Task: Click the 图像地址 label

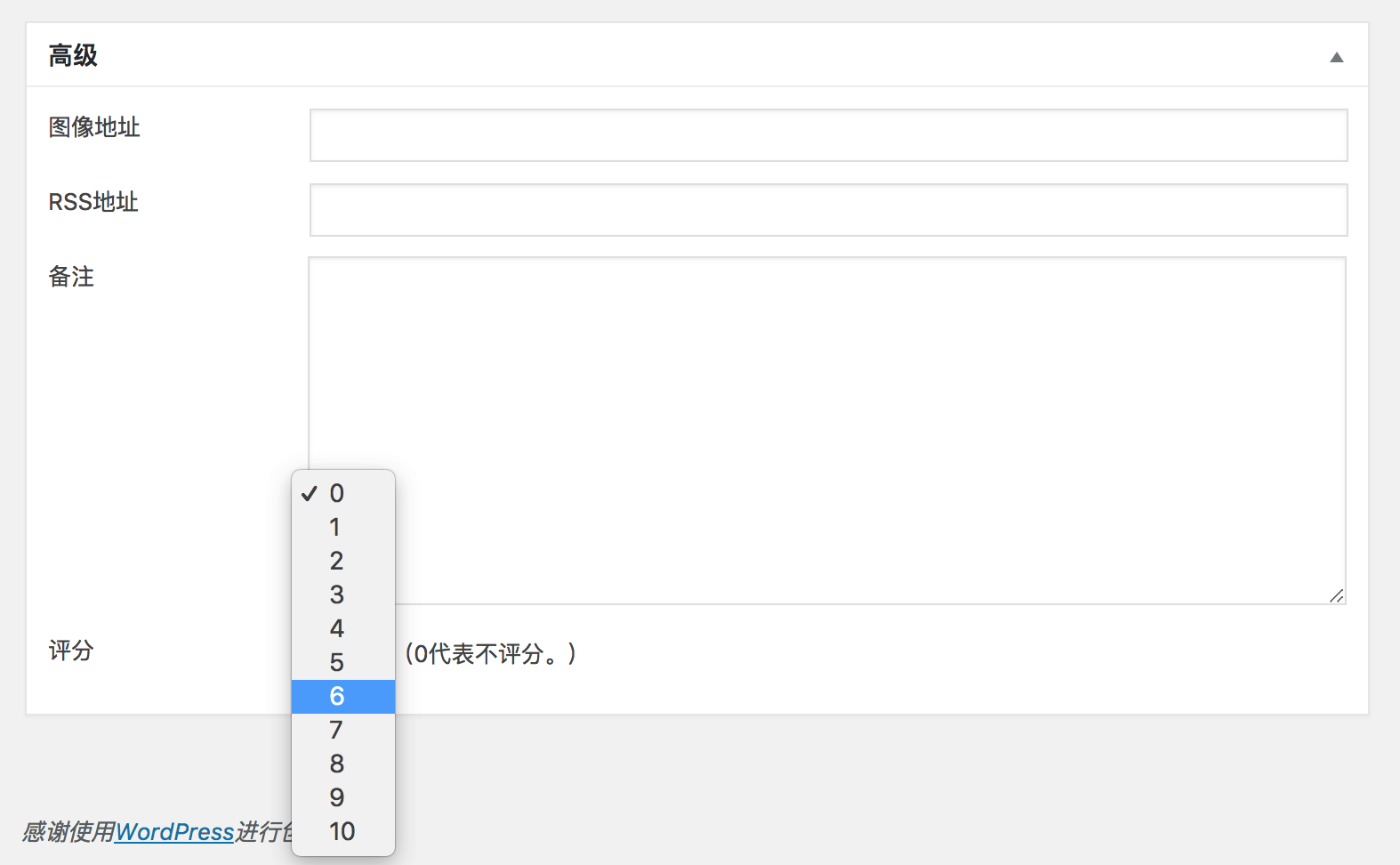Action: [x=94, y=127]
